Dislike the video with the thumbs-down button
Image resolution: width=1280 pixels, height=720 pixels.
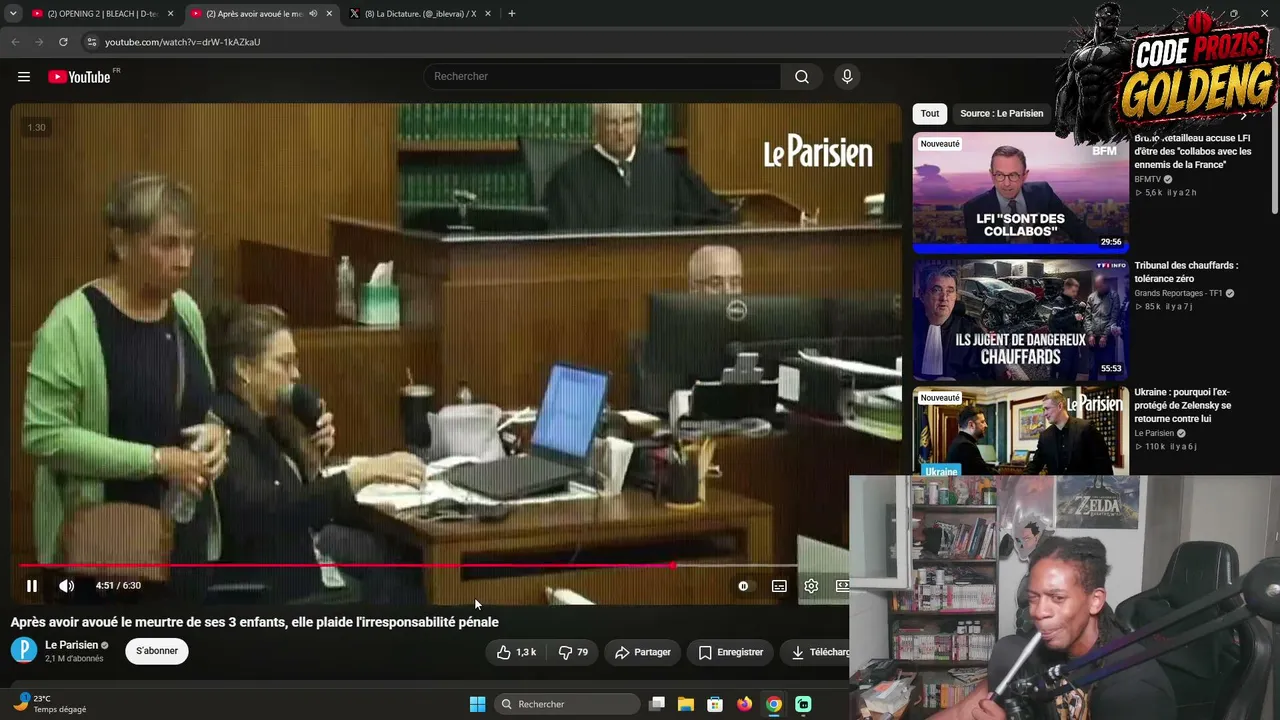click(x=573, y=652)
